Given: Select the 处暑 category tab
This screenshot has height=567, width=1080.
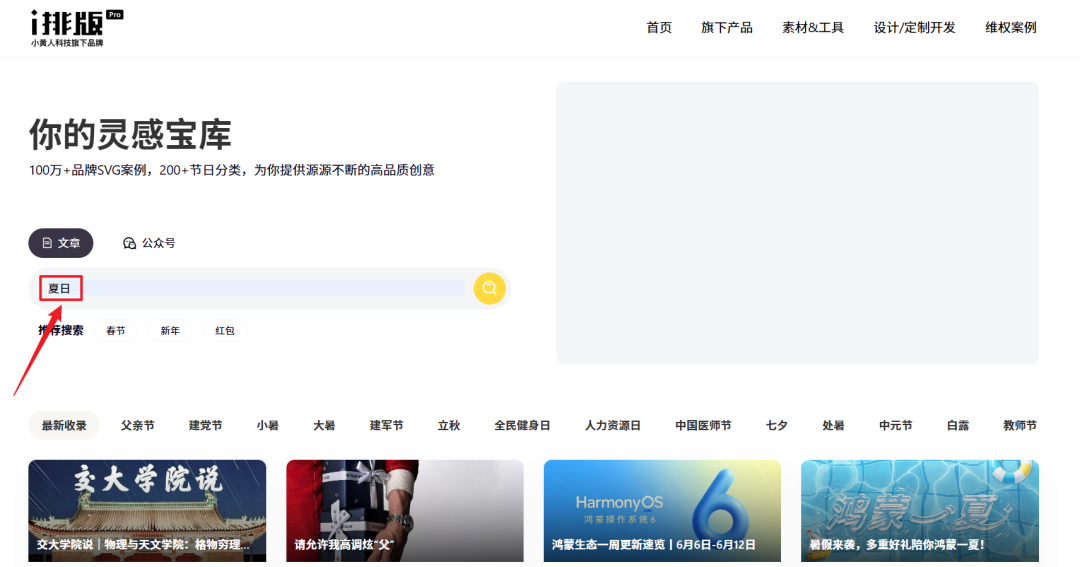Looking at the screenshot, I should pos(833,426).
